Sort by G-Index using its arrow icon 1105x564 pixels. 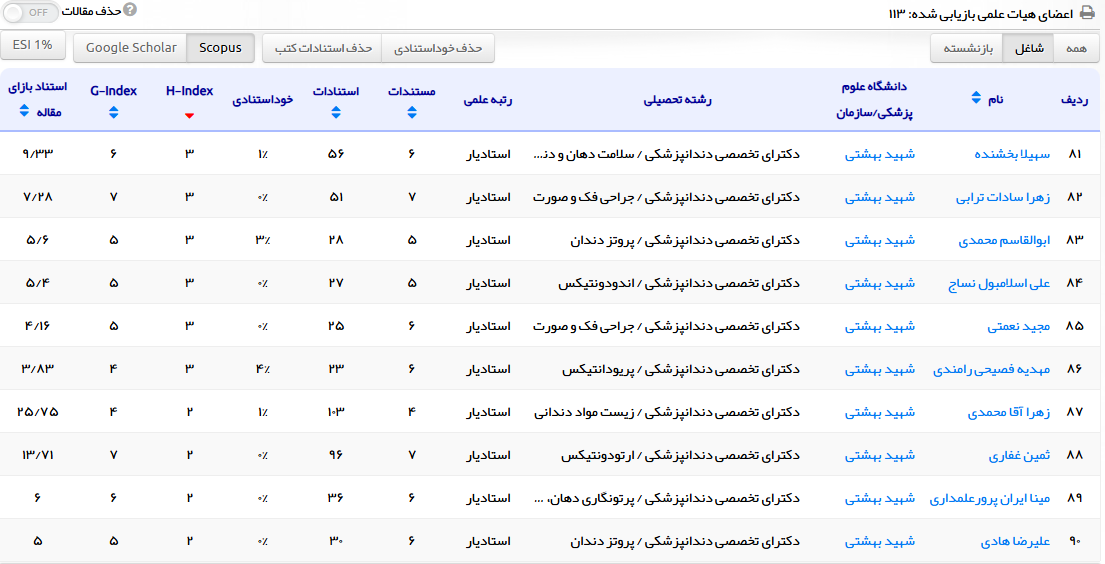click(113, 113)
